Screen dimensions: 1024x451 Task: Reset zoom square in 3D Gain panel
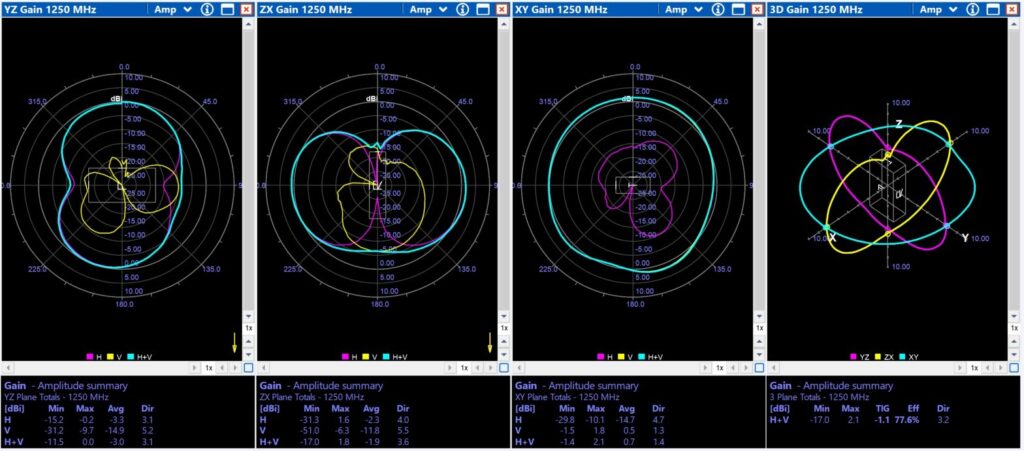click(1014, 367)
